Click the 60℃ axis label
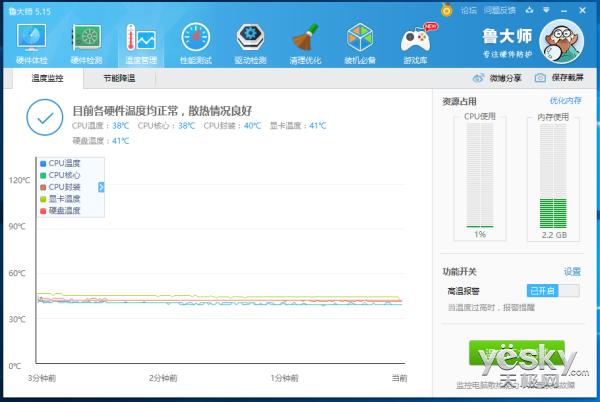The width and height of the screenshot is (600, 402). pyautogui.click(x=17, y=273)
